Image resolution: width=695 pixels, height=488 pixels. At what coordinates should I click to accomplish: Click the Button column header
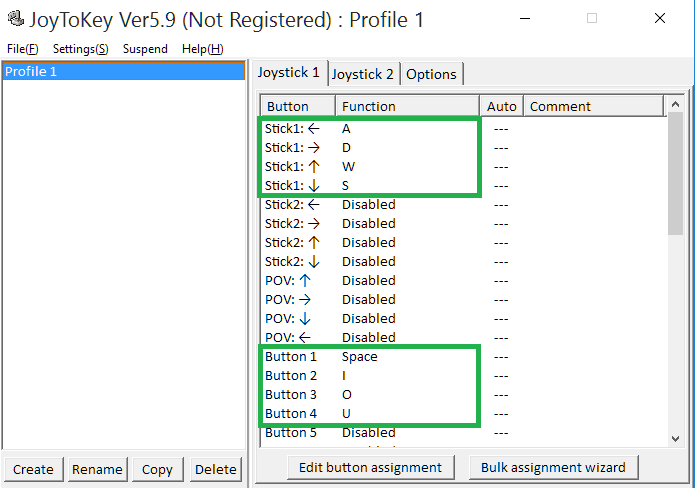coord(297,106)
